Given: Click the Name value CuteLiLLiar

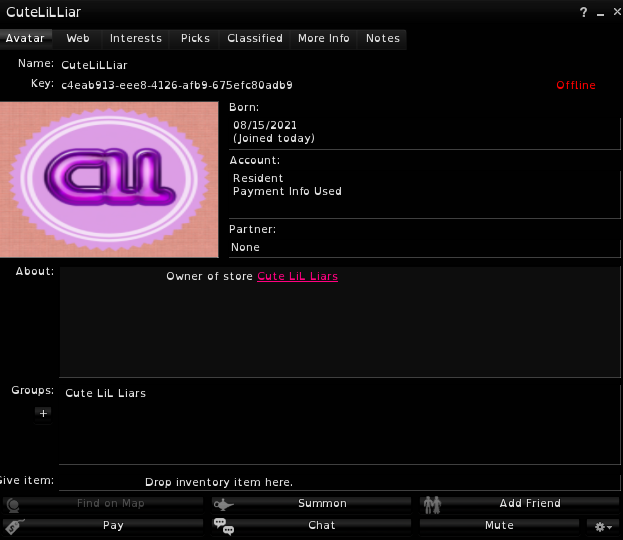Looking at the screenshot, I should coord(94,66).
